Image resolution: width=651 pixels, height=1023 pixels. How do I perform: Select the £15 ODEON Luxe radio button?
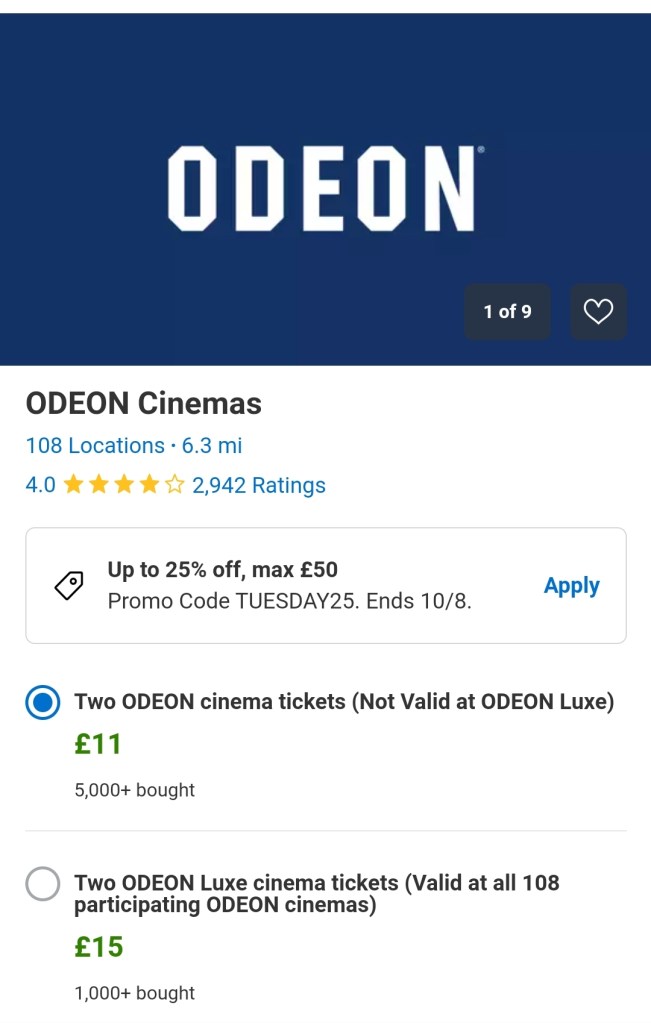pyautogui.click(x=43, y=884)
